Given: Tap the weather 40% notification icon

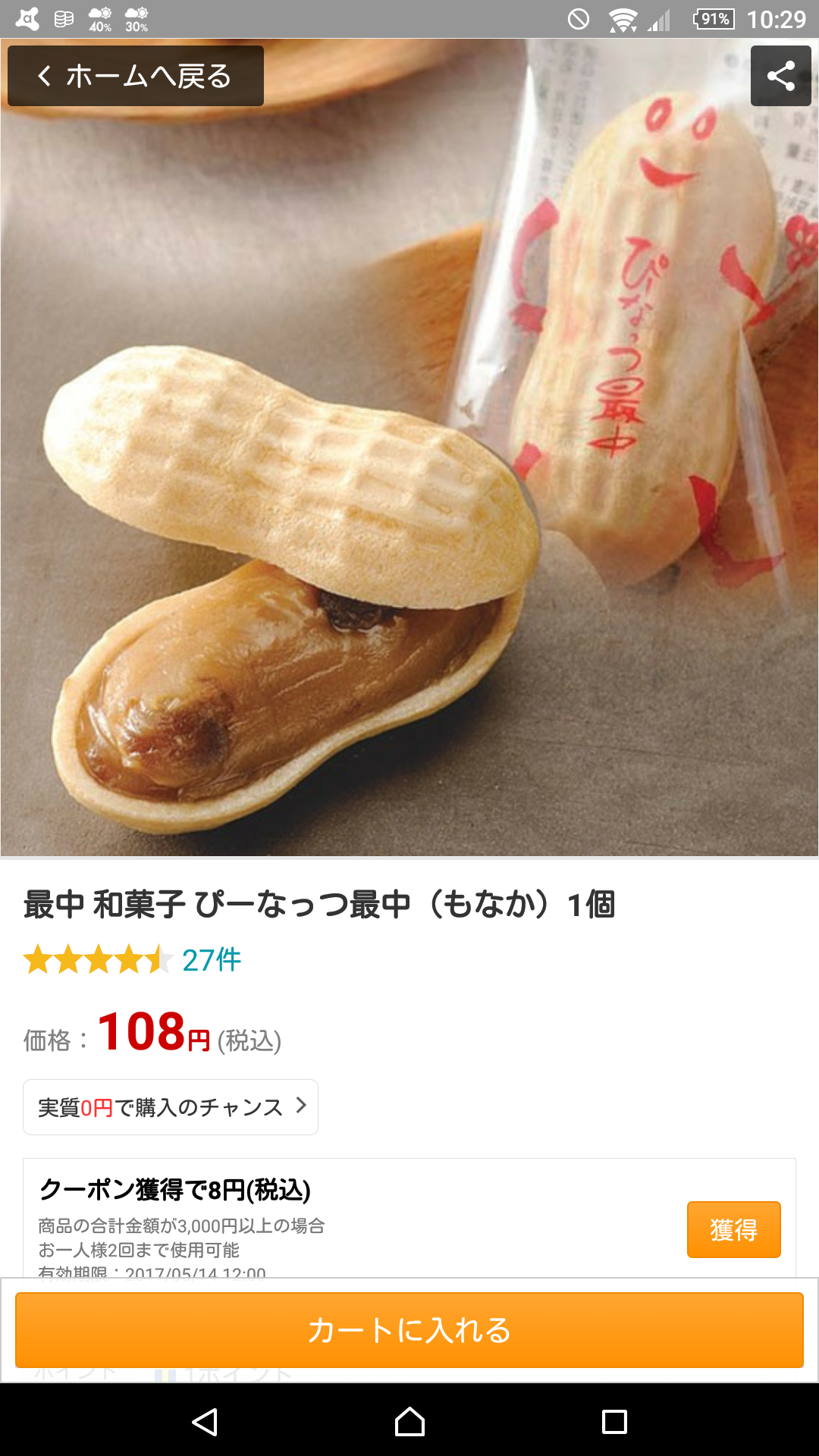Looking at the screenshot, I should pyautogui.click(x=100, y=19).
